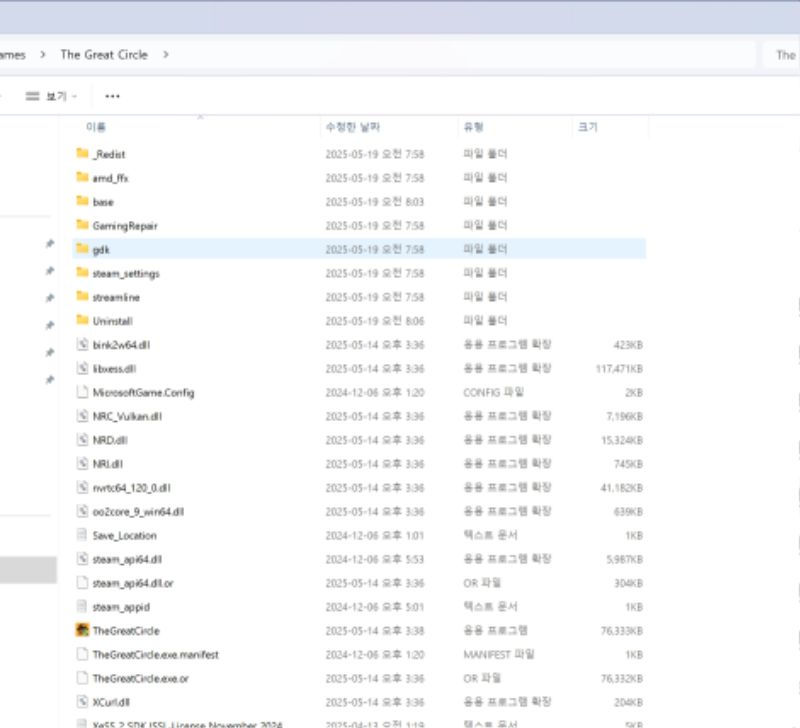Select the Save_Location file name

[124, 536]
